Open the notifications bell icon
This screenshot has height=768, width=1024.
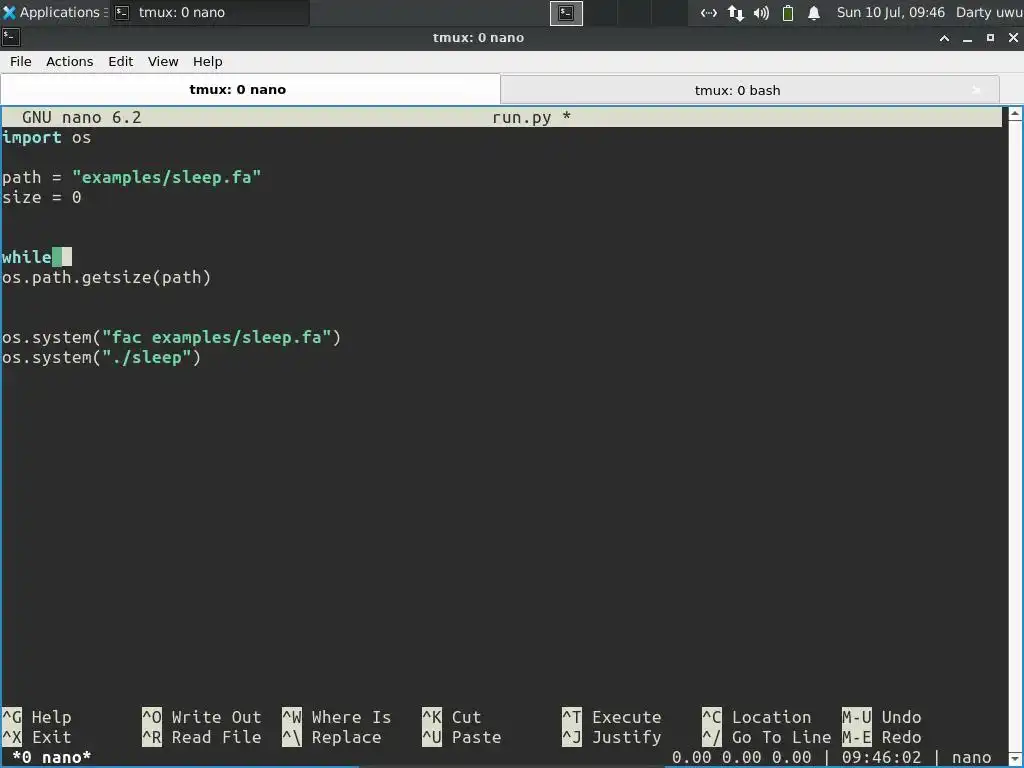click(814, 12)
